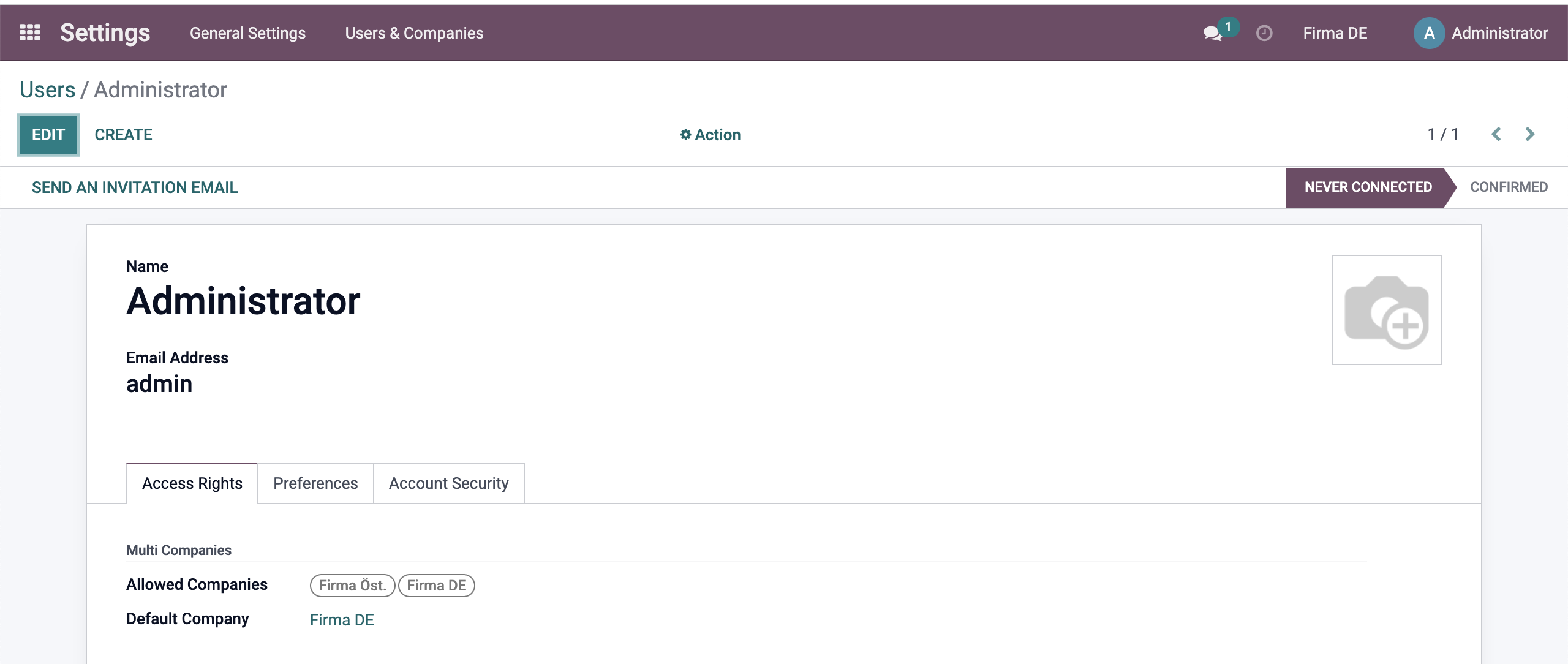Switch to the Account Security tab

pos(449,483)
